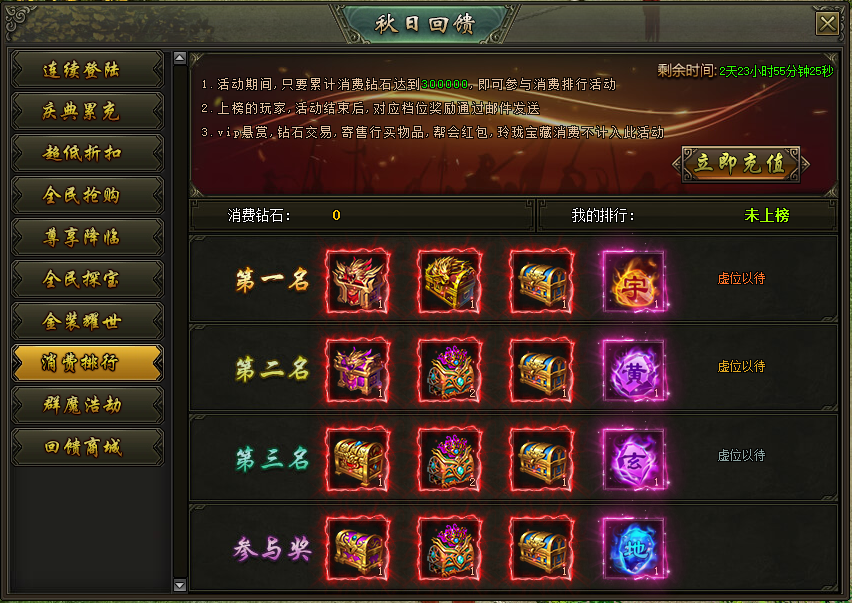
Task: Select the 全民探宝 tab
Action: [87, 279]
